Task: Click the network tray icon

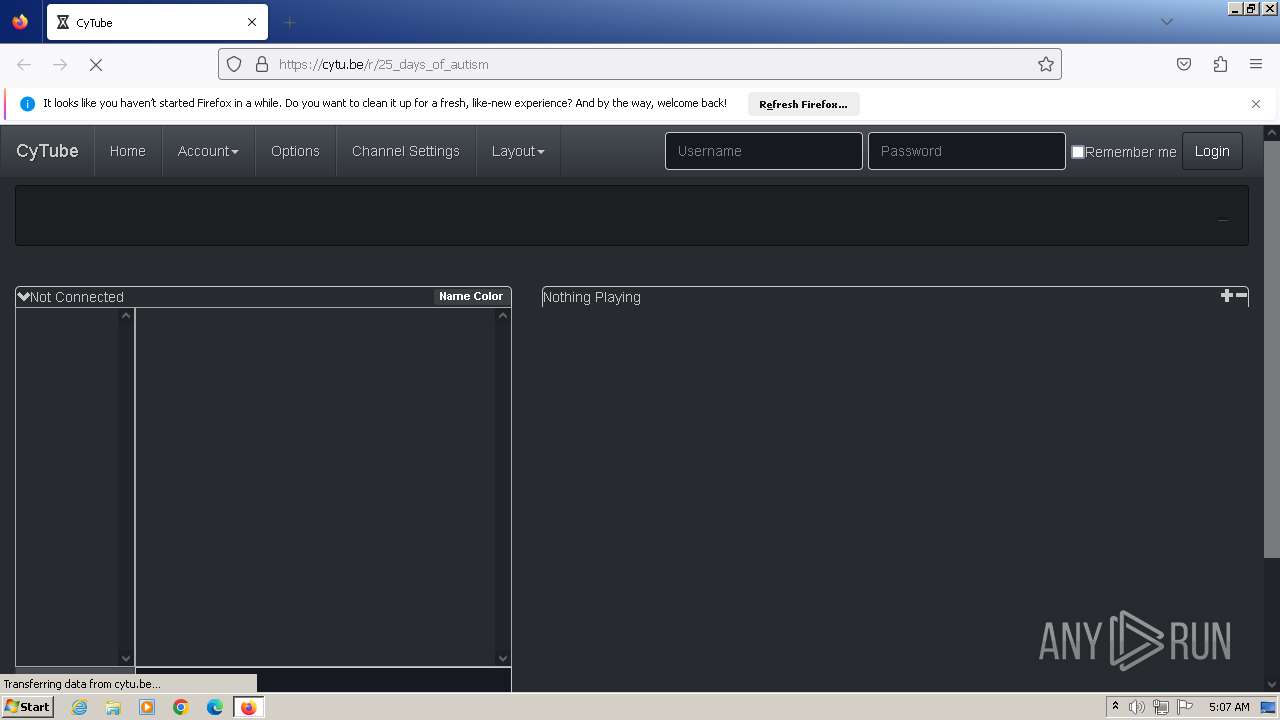Action: (1161, 707)
